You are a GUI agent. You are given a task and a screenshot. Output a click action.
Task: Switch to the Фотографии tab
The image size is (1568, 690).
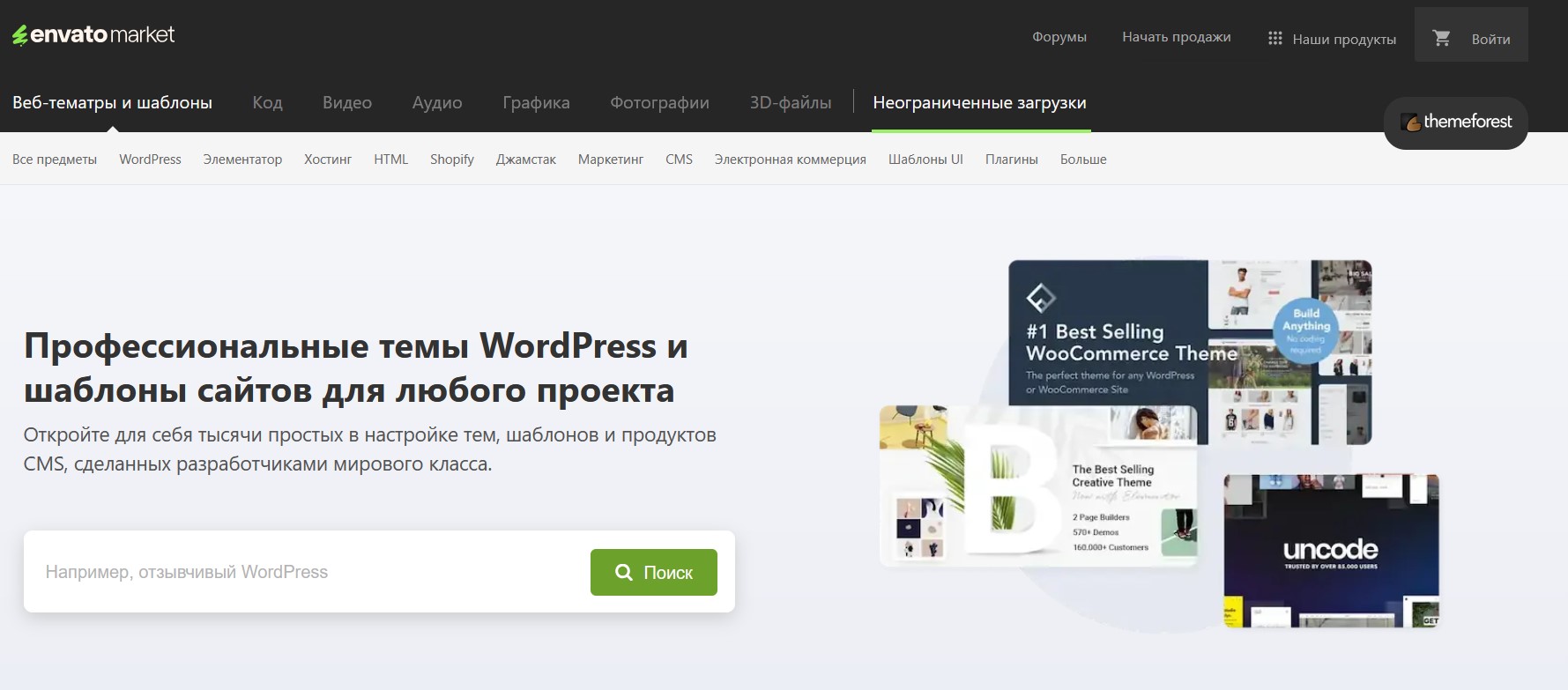pos(659,102)
